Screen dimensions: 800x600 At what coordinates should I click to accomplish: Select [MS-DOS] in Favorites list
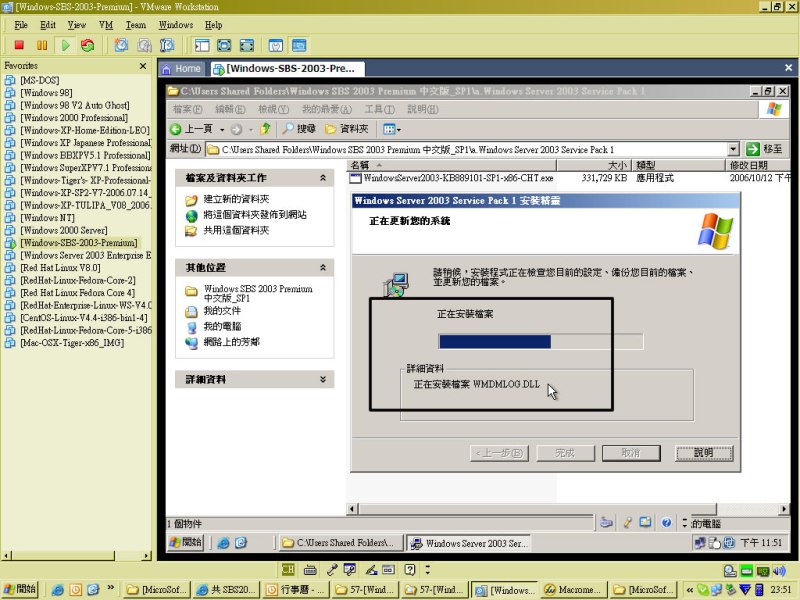click(40, 80)
